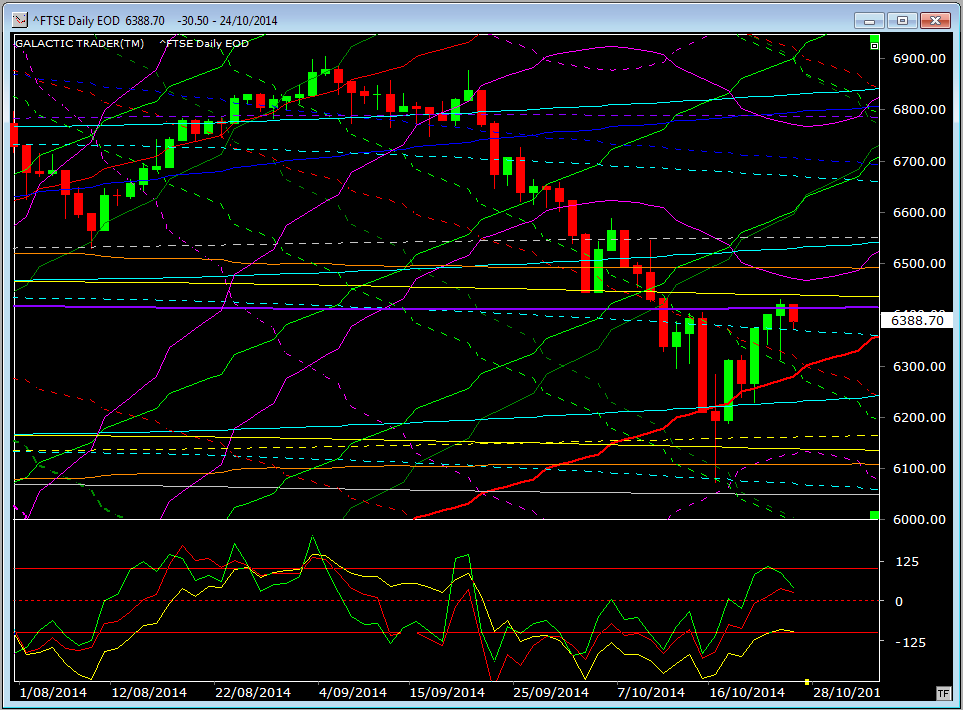Click the 6800.00 price axis label

(919, 110)
